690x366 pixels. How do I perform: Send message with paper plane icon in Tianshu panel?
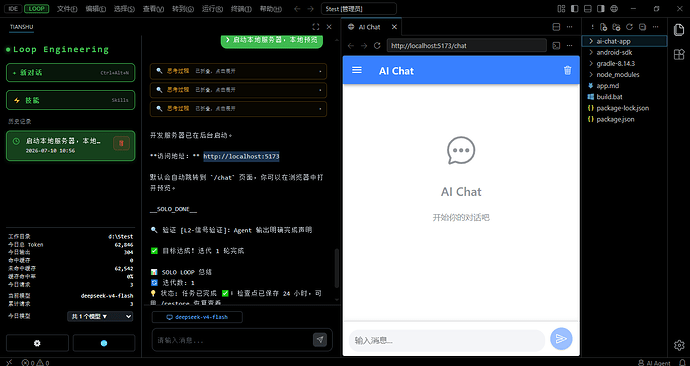pyautogui.click(x=320, y=340)
